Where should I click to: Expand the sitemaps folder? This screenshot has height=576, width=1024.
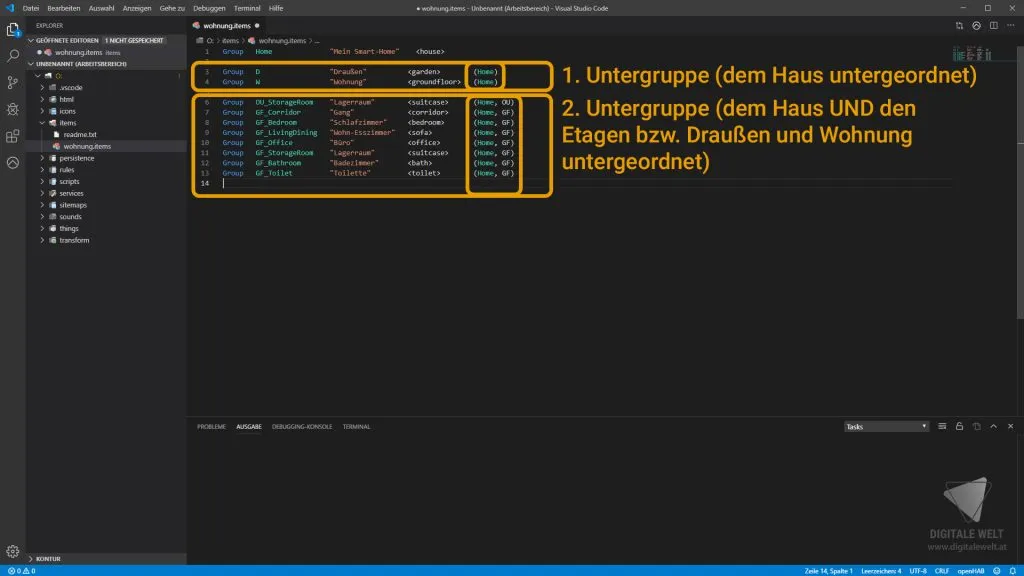pyautogui.click(x=42, y=205)
